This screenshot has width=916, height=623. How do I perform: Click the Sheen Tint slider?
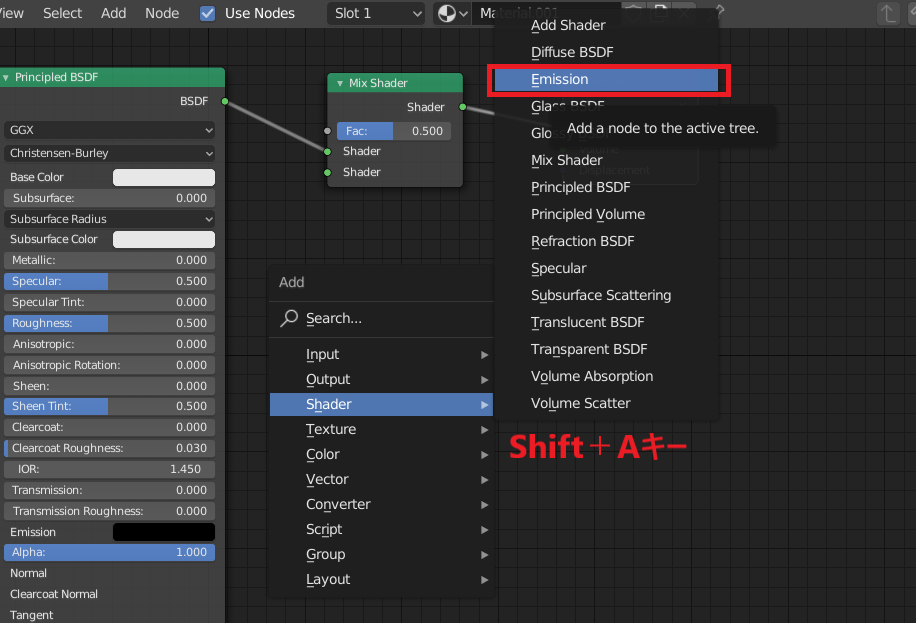110,406
